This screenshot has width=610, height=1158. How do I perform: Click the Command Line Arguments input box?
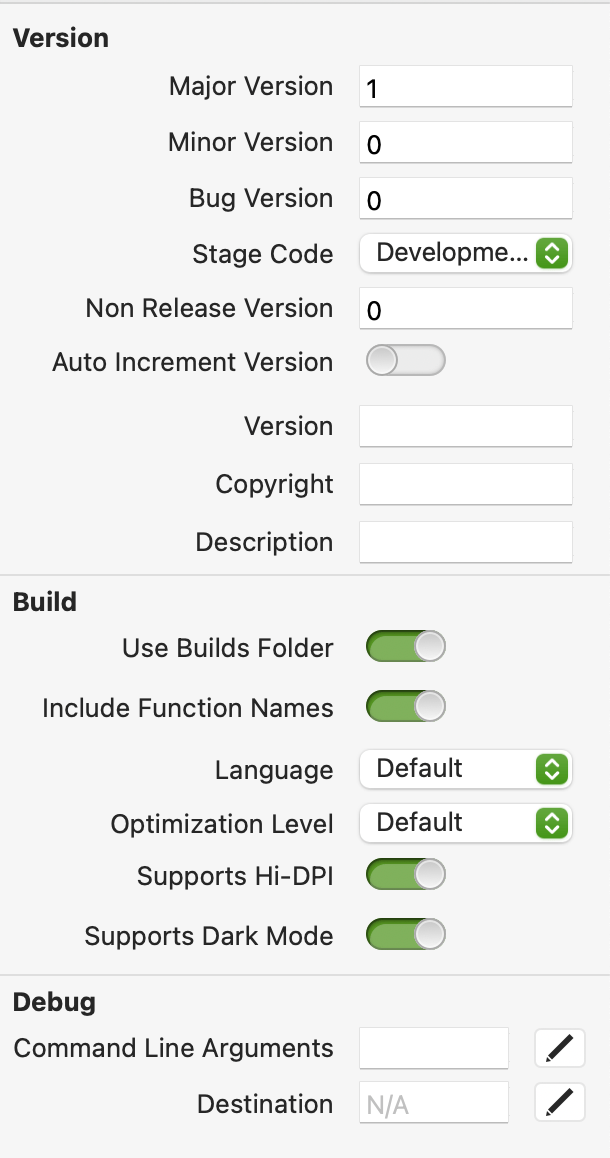[x=433, y=1047]
